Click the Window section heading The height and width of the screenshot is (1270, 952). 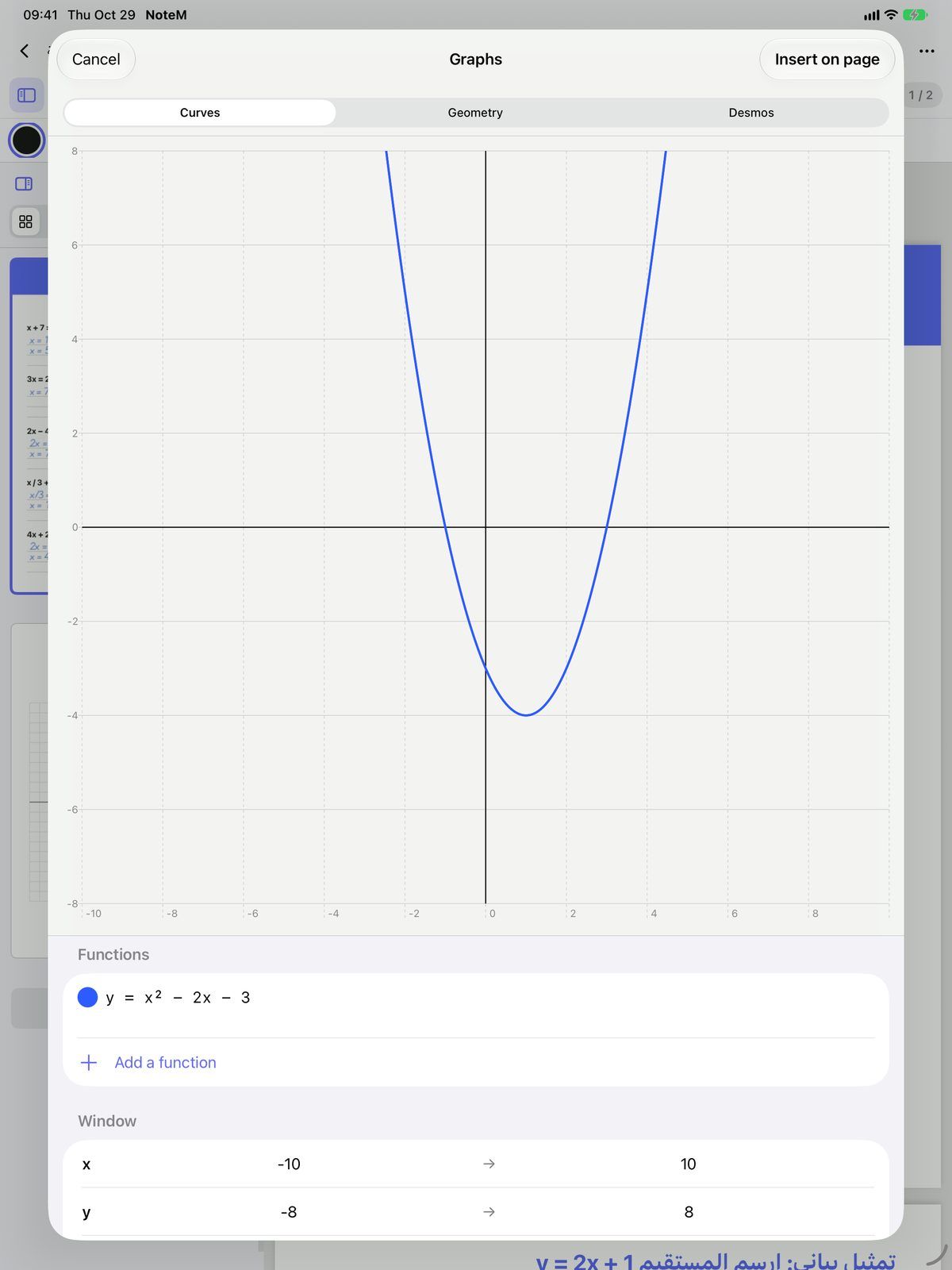[107, 1122]
